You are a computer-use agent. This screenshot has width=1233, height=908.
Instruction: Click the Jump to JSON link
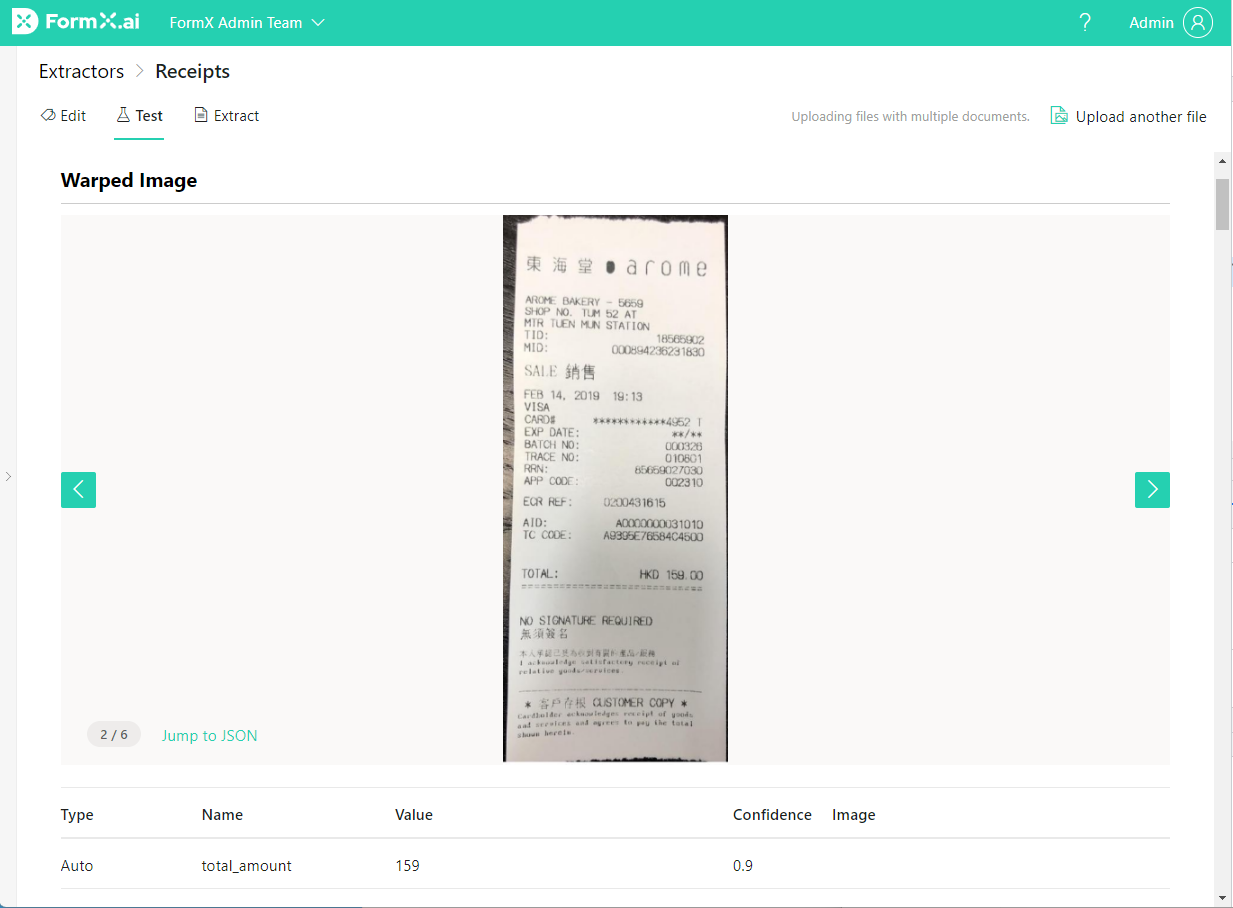[x=210, y=736]
